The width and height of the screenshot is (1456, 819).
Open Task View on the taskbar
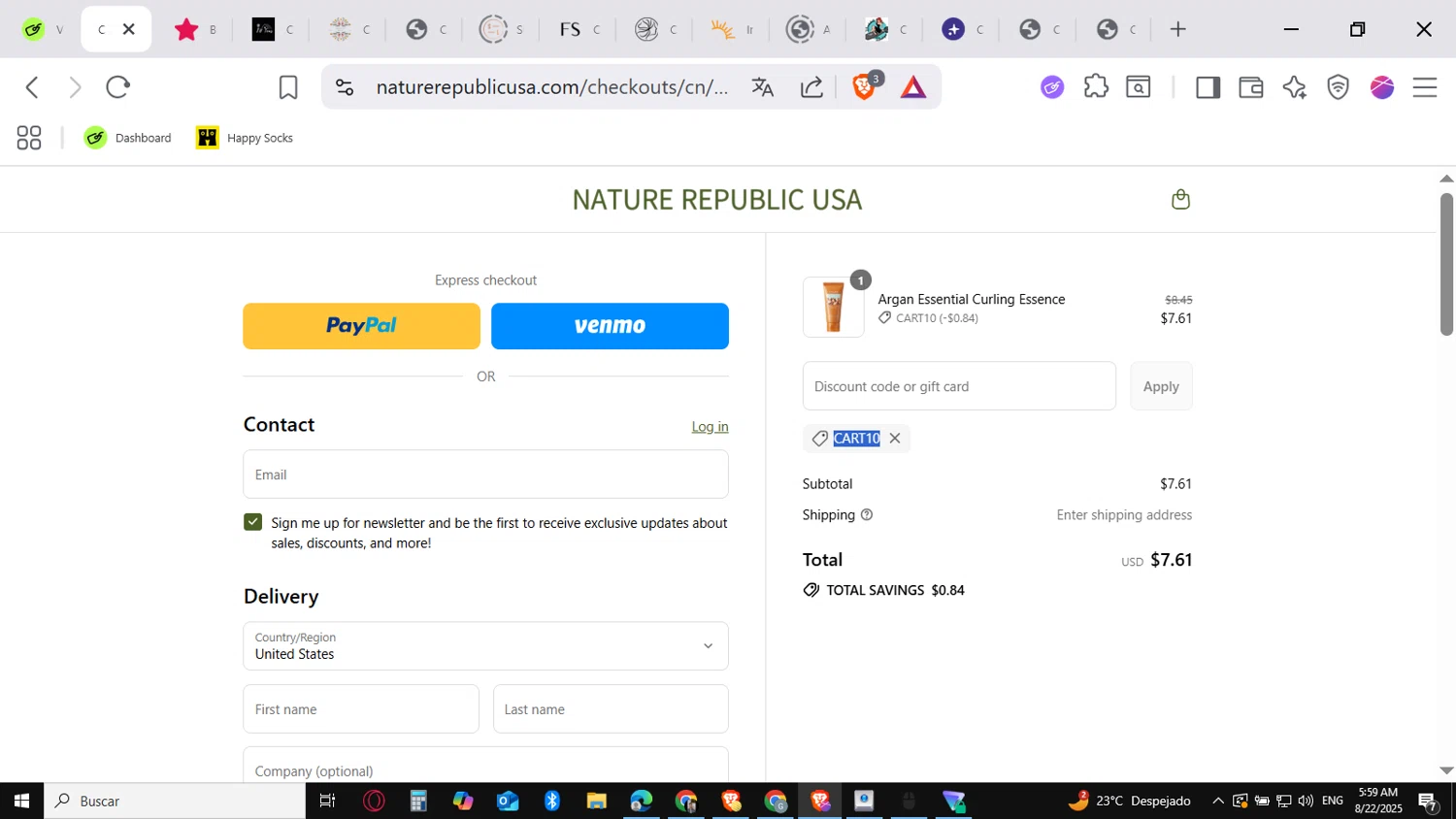pos(327,801)
